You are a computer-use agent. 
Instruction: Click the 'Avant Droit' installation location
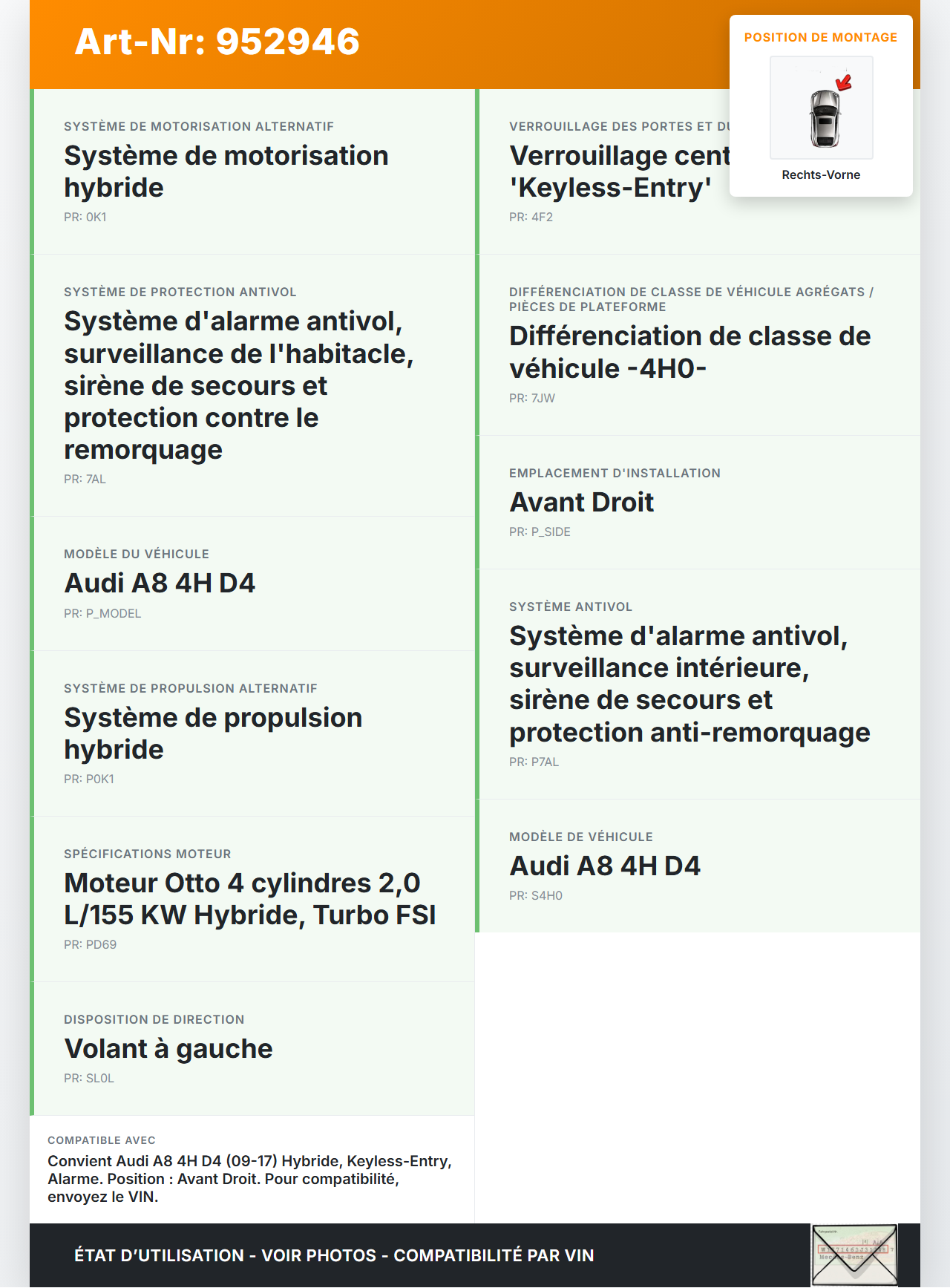pyautogui.click(x=581, y=503)
